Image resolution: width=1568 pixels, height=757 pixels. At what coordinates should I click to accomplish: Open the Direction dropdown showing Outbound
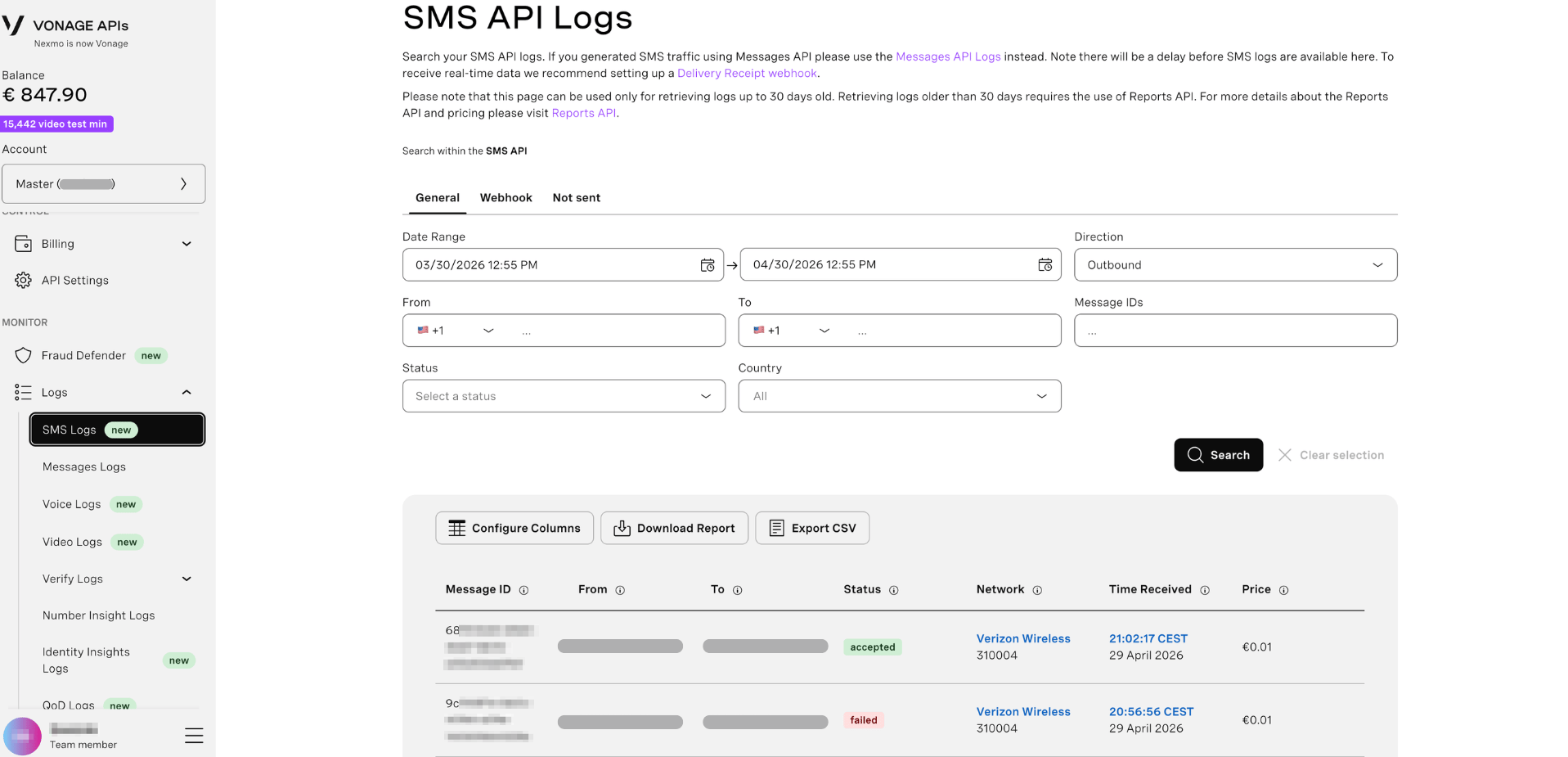click(x=1235, y=265)
